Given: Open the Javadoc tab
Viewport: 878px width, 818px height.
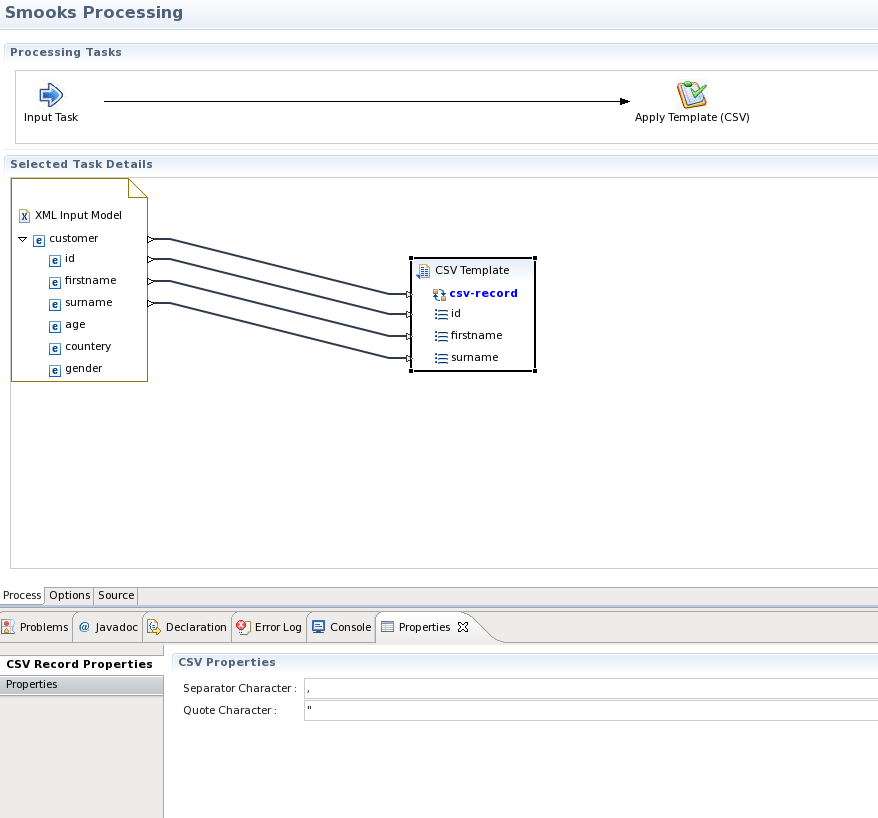Looking at the screenshot, I should (x=109, y=627).
